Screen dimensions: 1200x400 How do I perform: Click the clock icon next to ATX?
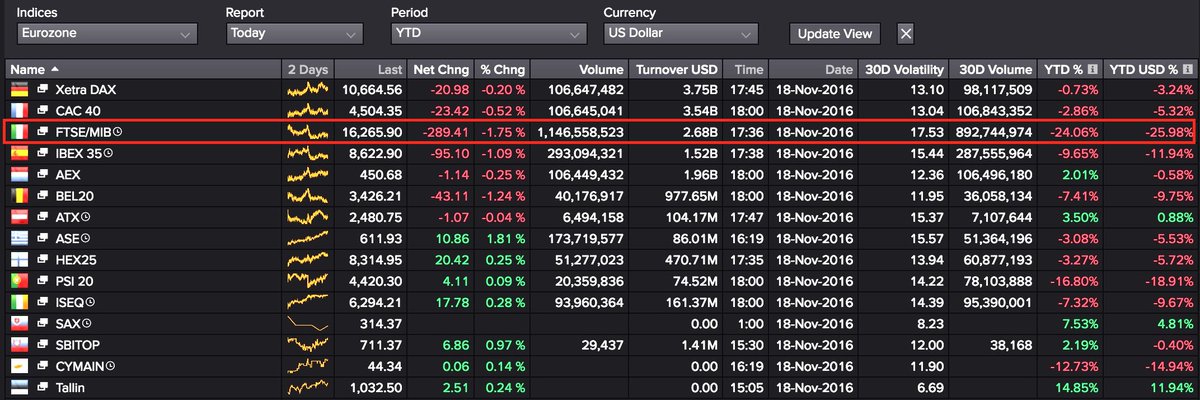tap(86, 216)
